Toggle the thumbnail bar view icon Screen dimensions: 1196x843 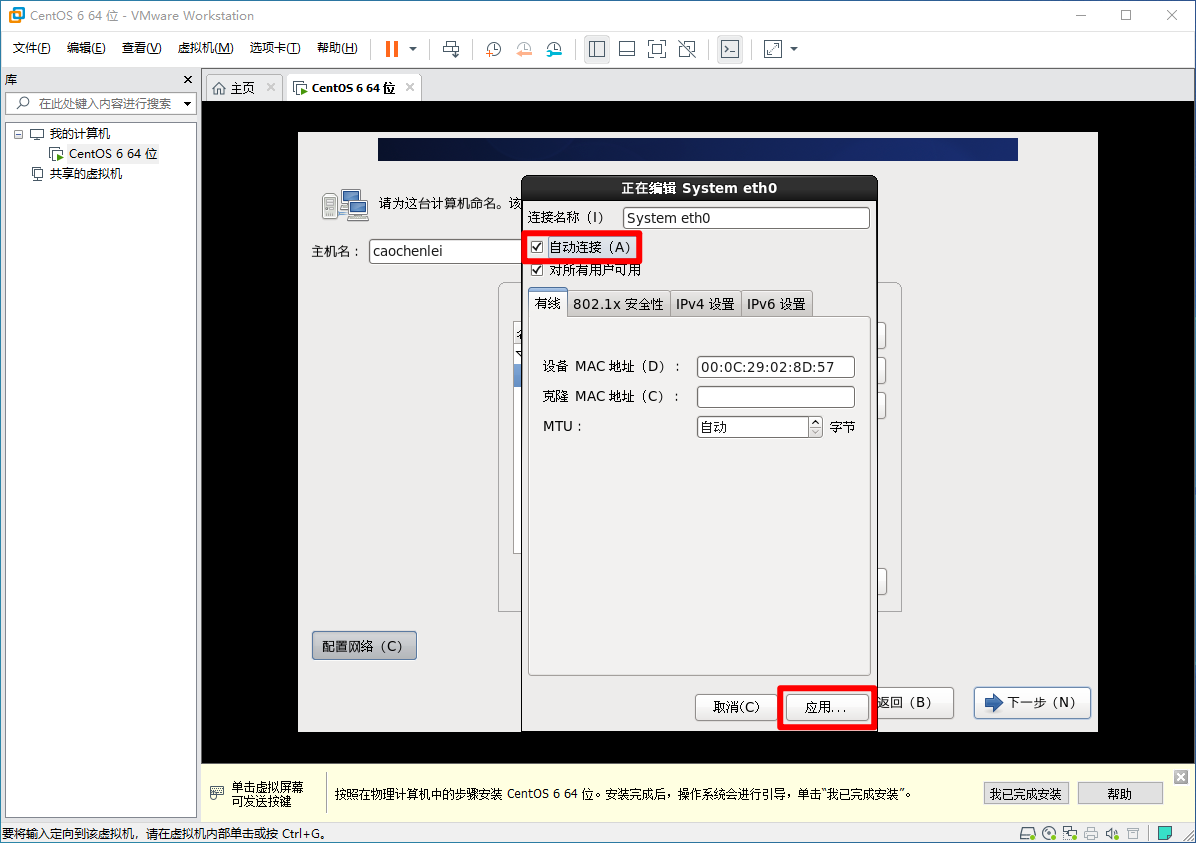[x=627, y=49]
